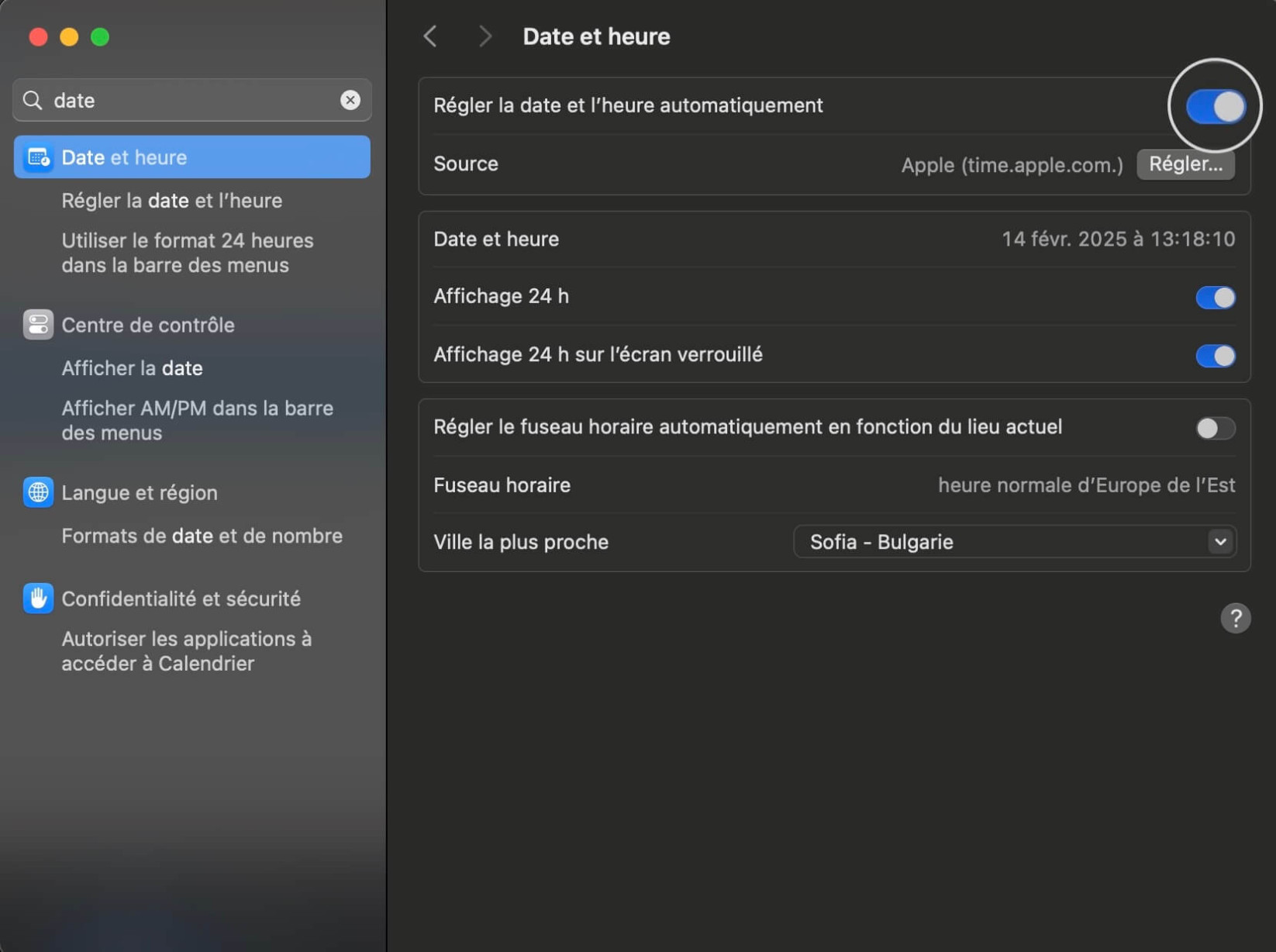Click the heure normale d'Europe de l'Est value
The height and width of the screenshot is (952, 1276).
point(1086,485)
